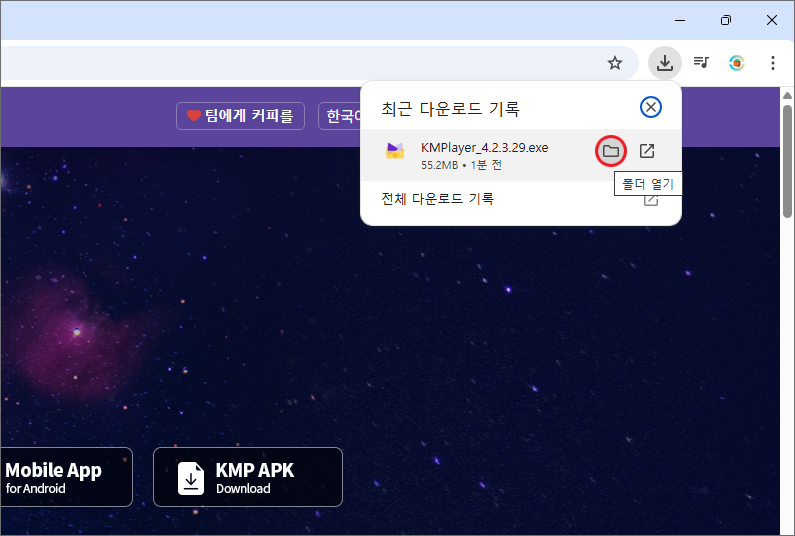795x536 pixels.
Task: Click the full download history external icon
Action: tap(651, 199)
